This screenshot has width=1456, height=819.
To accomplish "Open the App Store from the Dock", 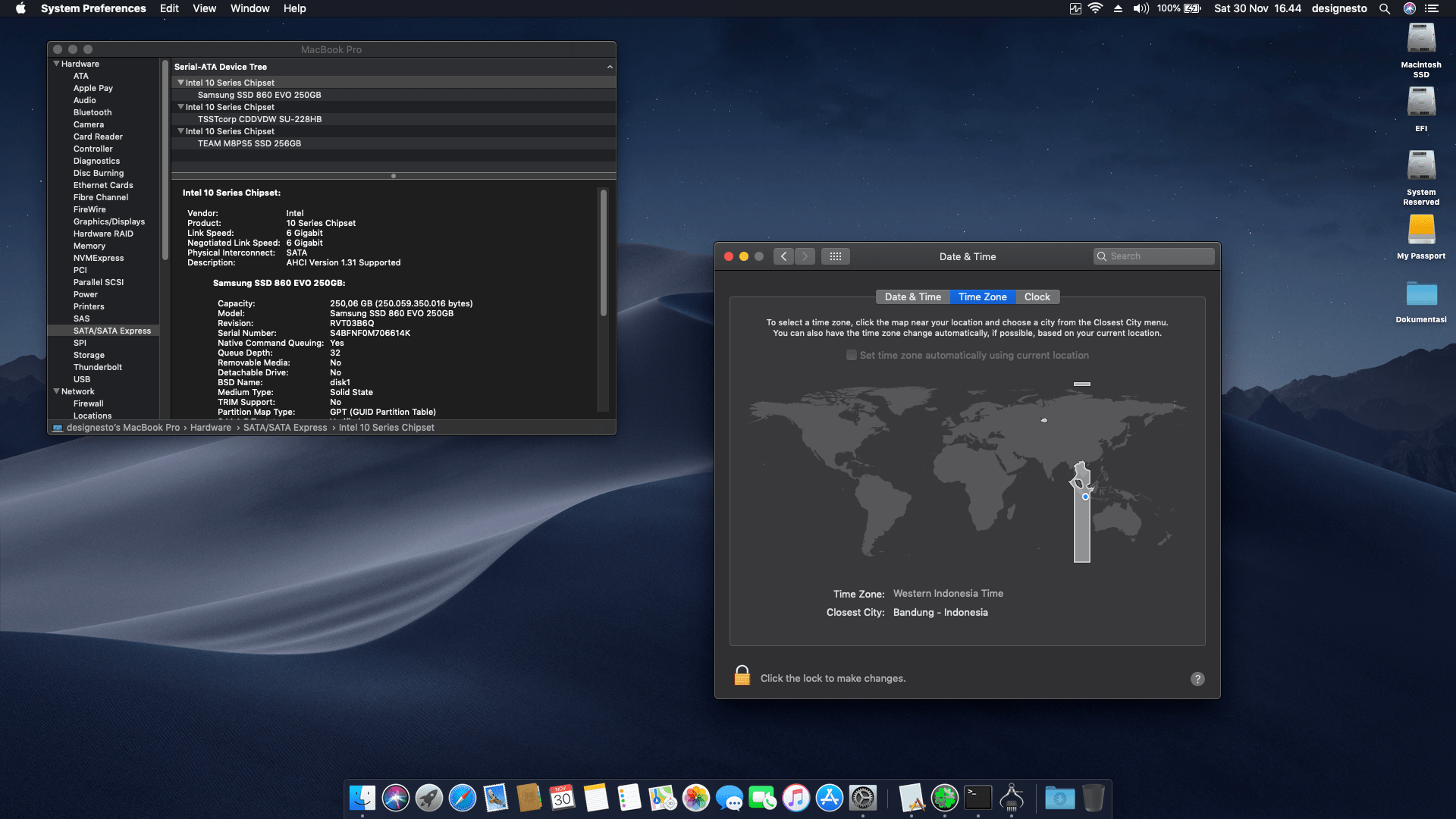I will pos(828,798).
